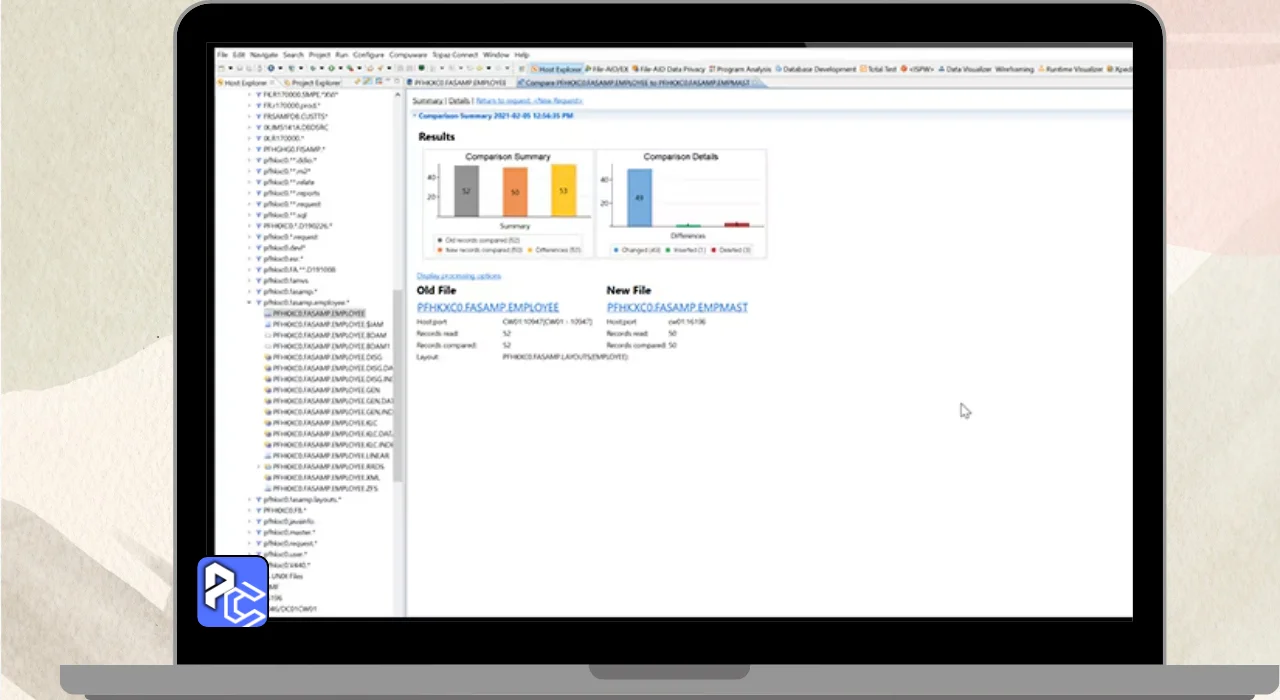Open Display processing options link
The height and width of the screenshot is (700, 1280).
tap(459, 276)
